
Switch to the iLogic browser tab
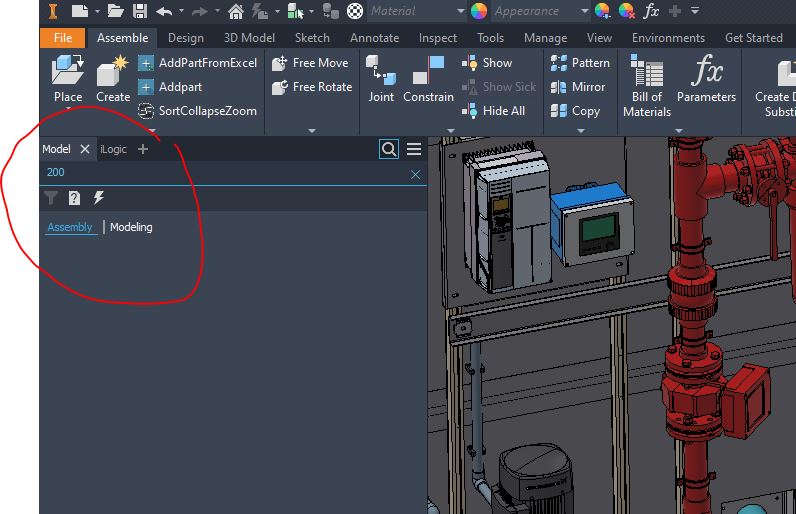tap(113, 149)
